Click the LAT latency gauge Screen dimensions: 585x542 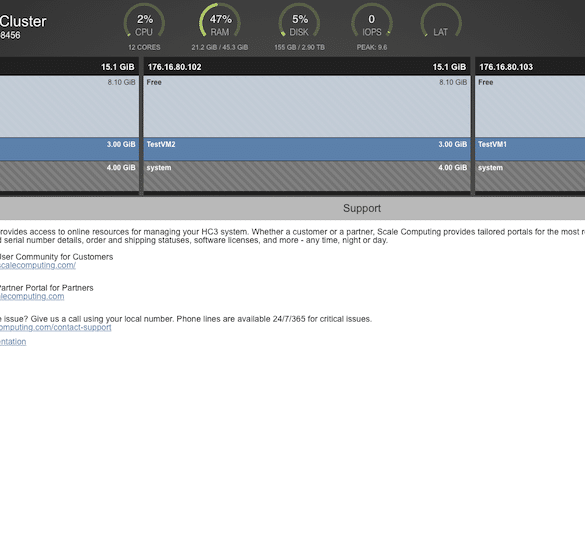(x=441, y=21)
